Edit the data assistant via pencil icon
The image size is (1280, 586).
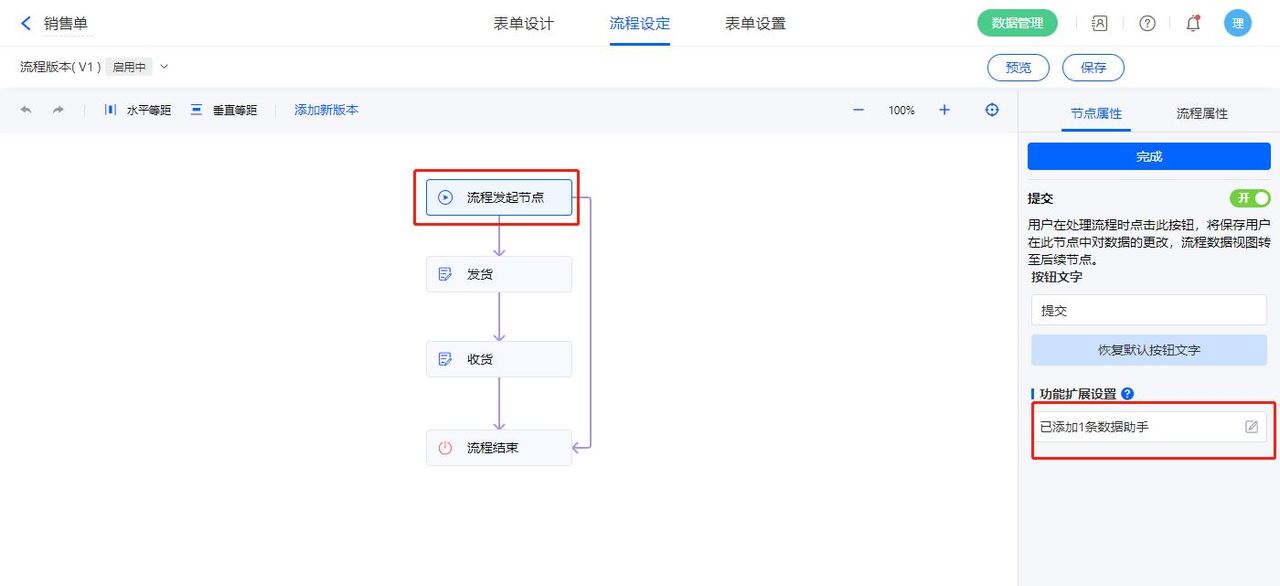click(x=1251, y=426)
